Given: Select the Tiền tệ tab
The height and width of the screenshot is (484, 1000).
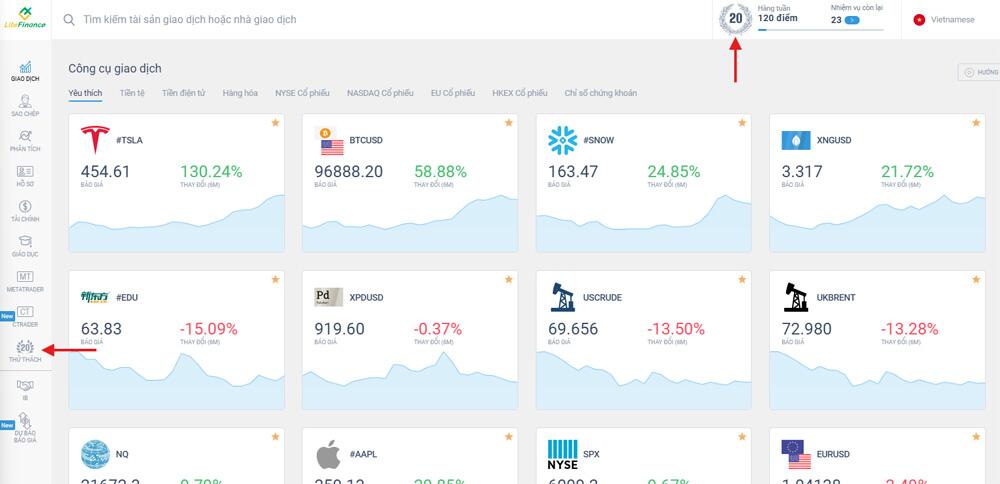Looking at the screenshot, I should point(132,93).
